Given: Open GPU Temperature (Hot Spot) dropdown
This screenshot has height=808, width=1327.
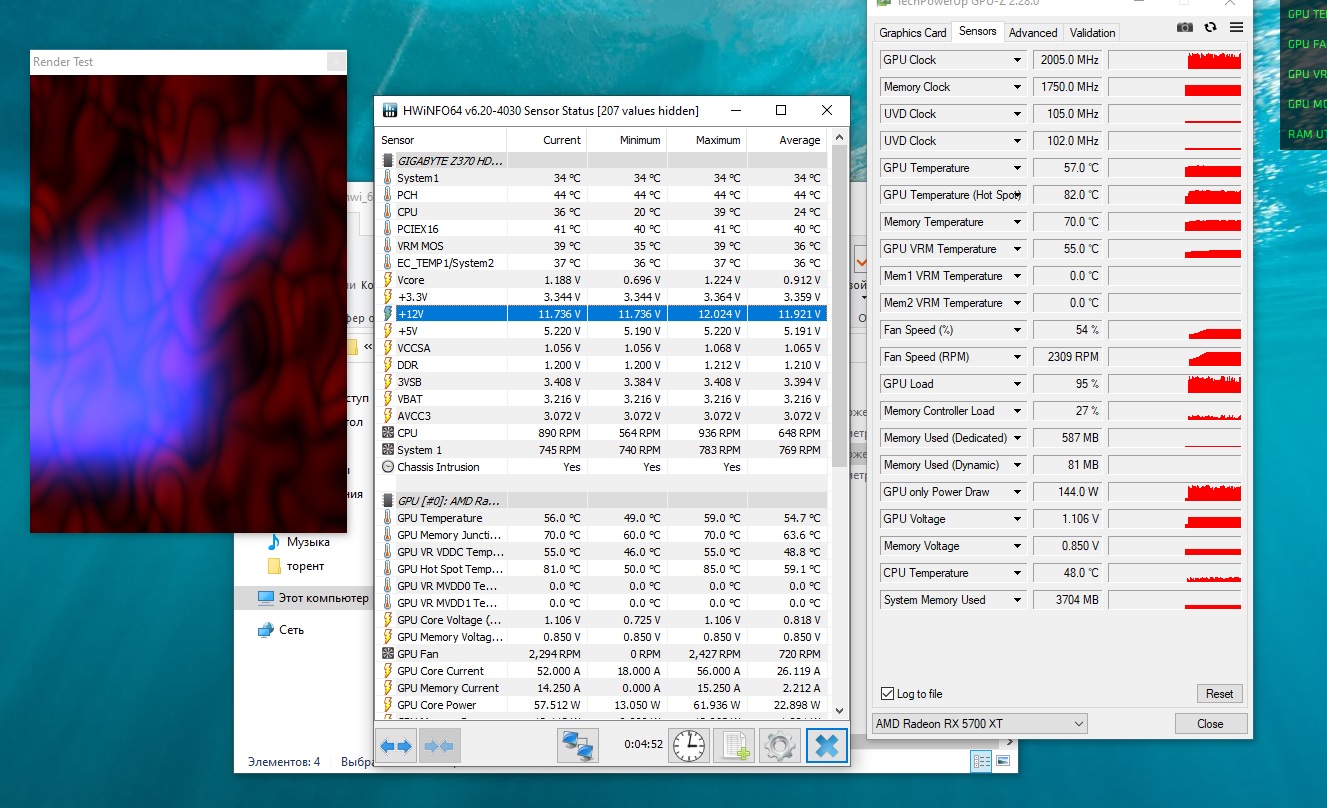Looking at the screenshot, I should 1017,195.
